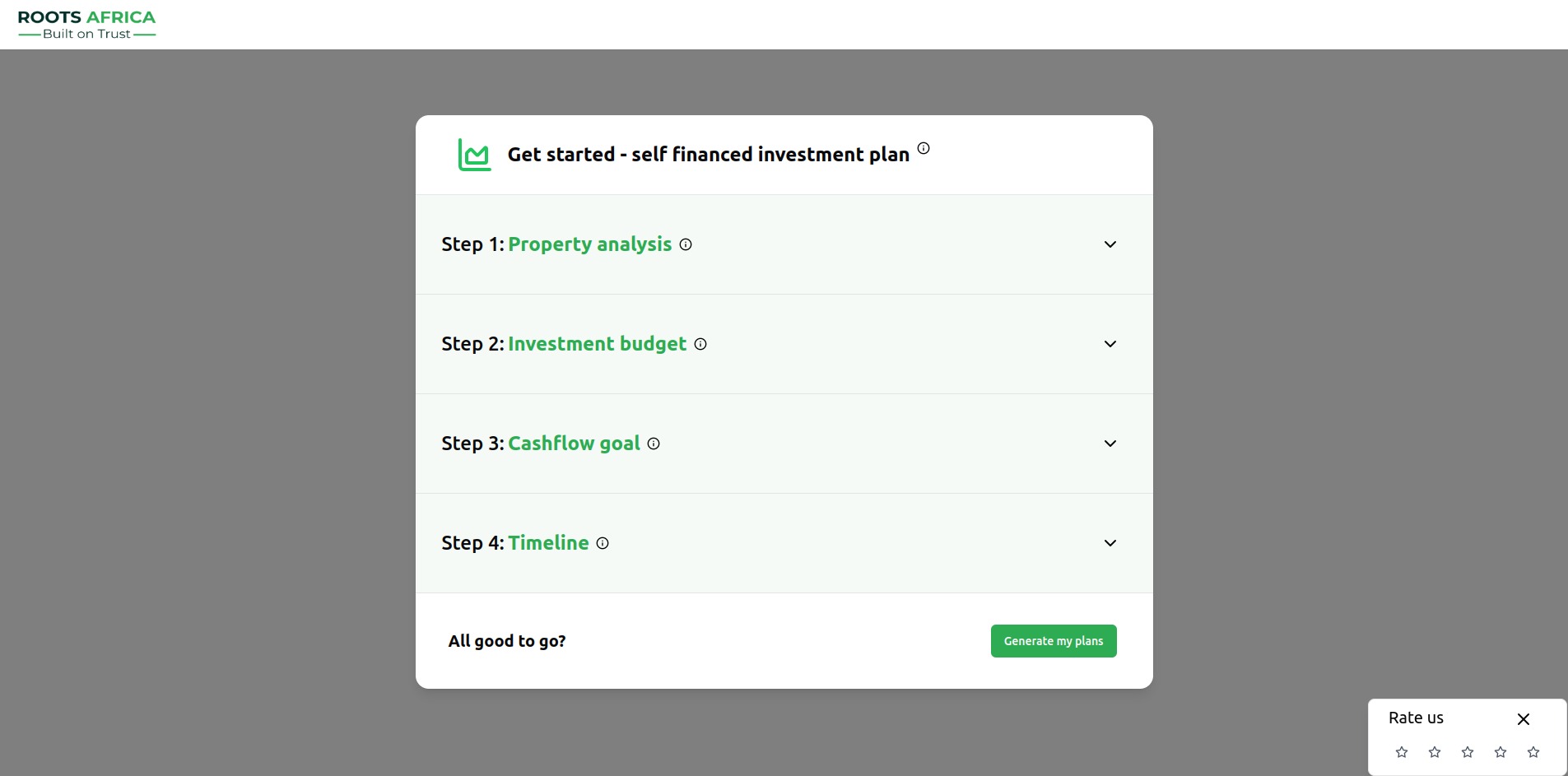This screenshot has width=1568, height=776.
Task: Click the info icon next to Investment budget
Action: pos(700,344)
